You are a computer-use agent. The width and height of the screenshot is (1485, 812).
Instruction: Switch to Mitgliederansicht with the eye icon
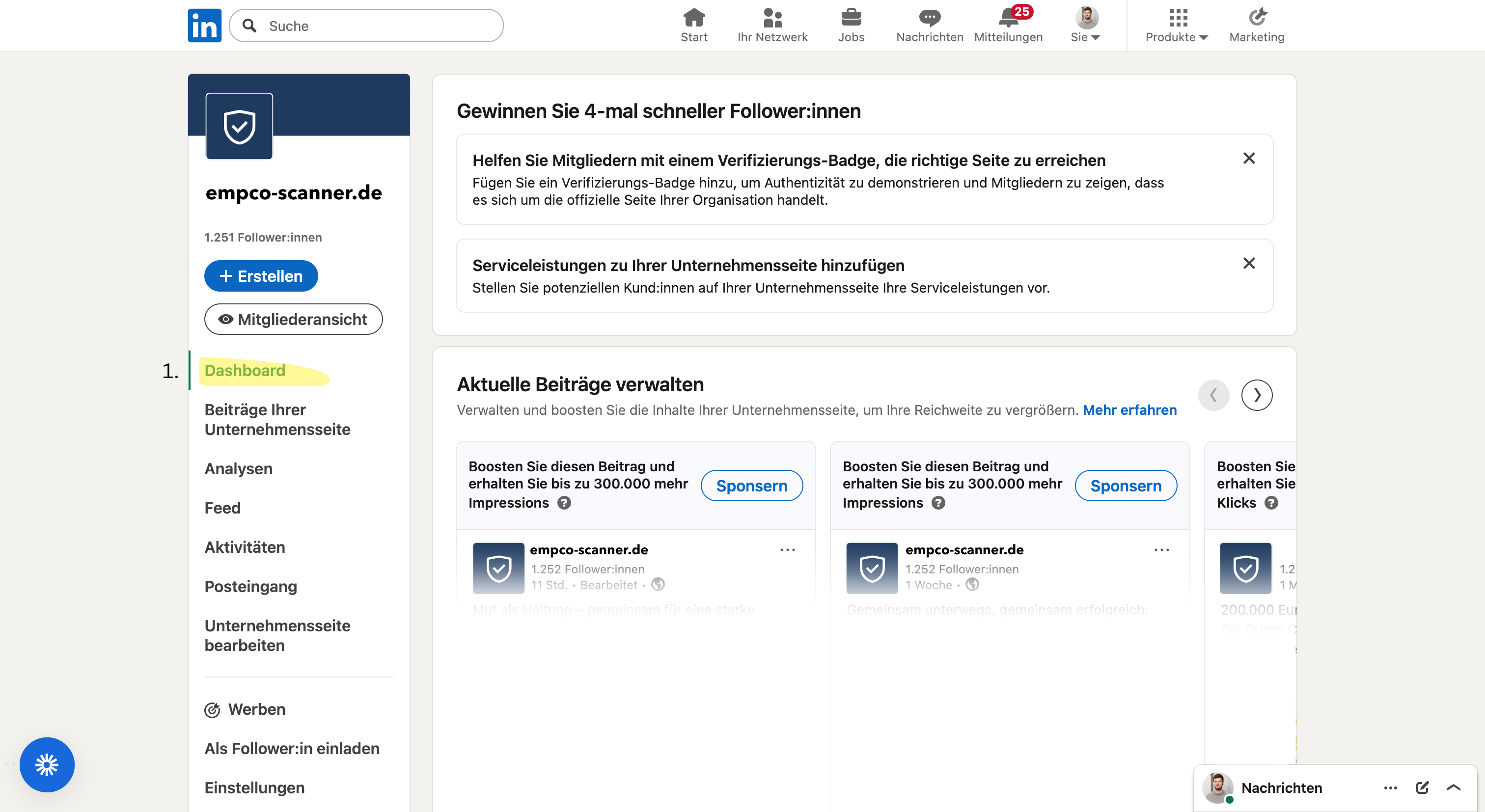(293, 319)
